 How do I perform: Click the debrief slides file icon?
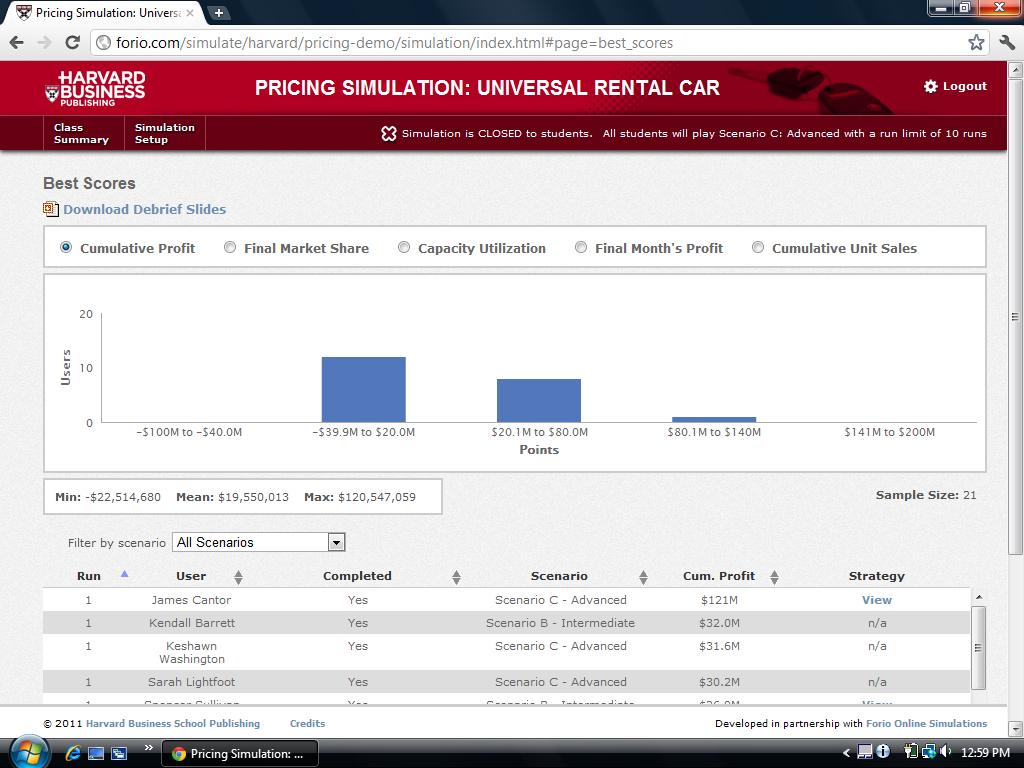pos(51,209)
